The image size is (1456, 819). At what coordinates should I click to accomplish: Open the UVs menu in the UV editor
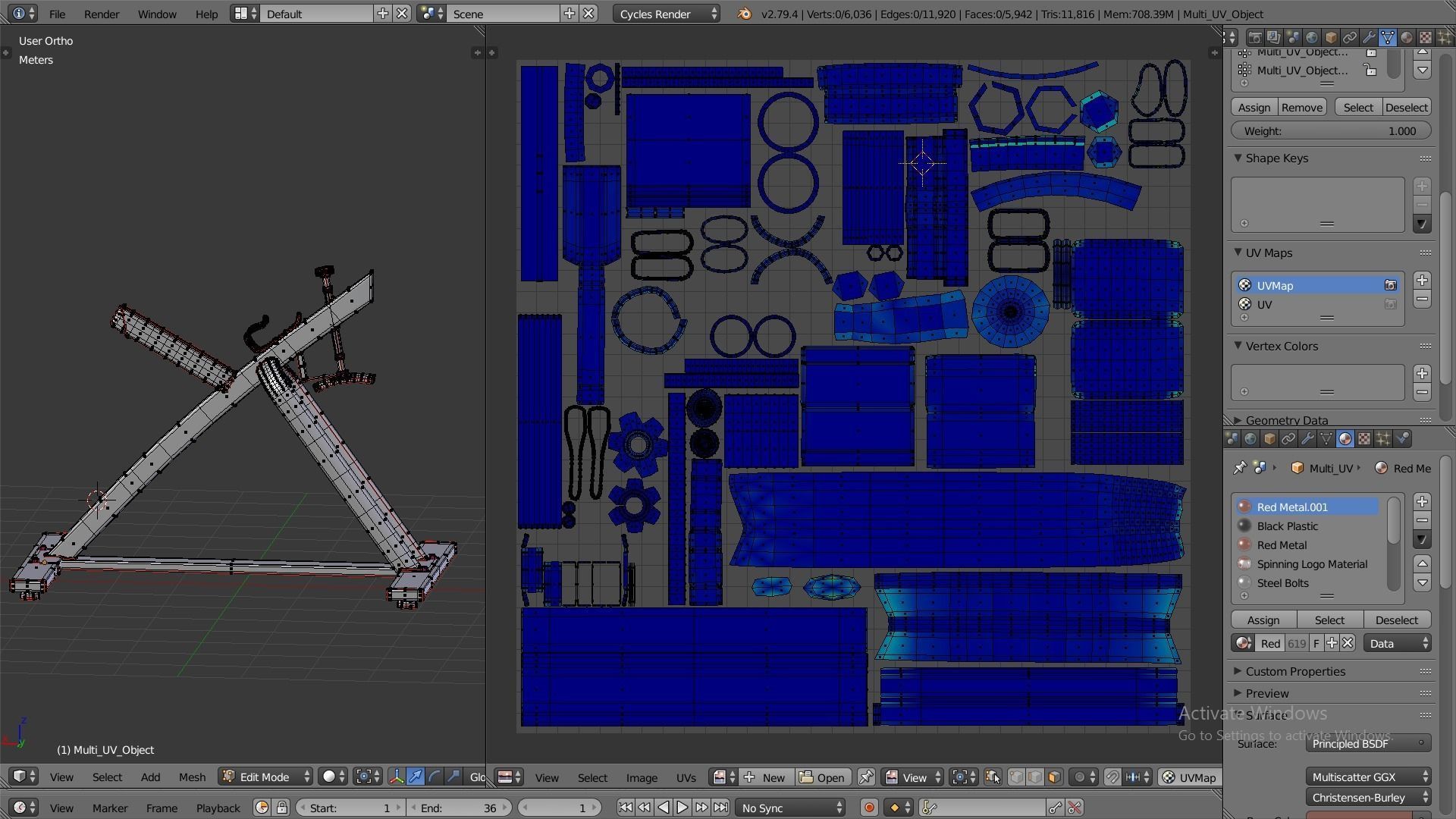tap(686, 777)
